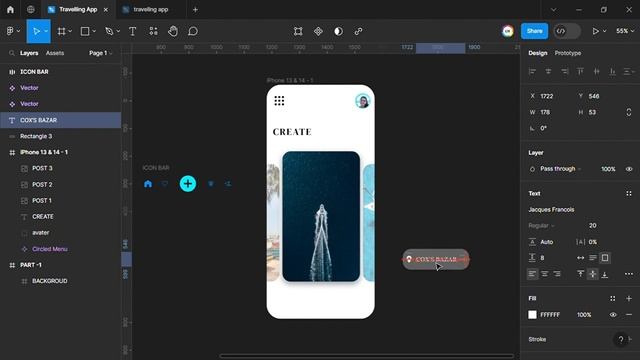Switch to the Prototype tab
Screen dimensions: 640x360
click(x=568, y=53)
